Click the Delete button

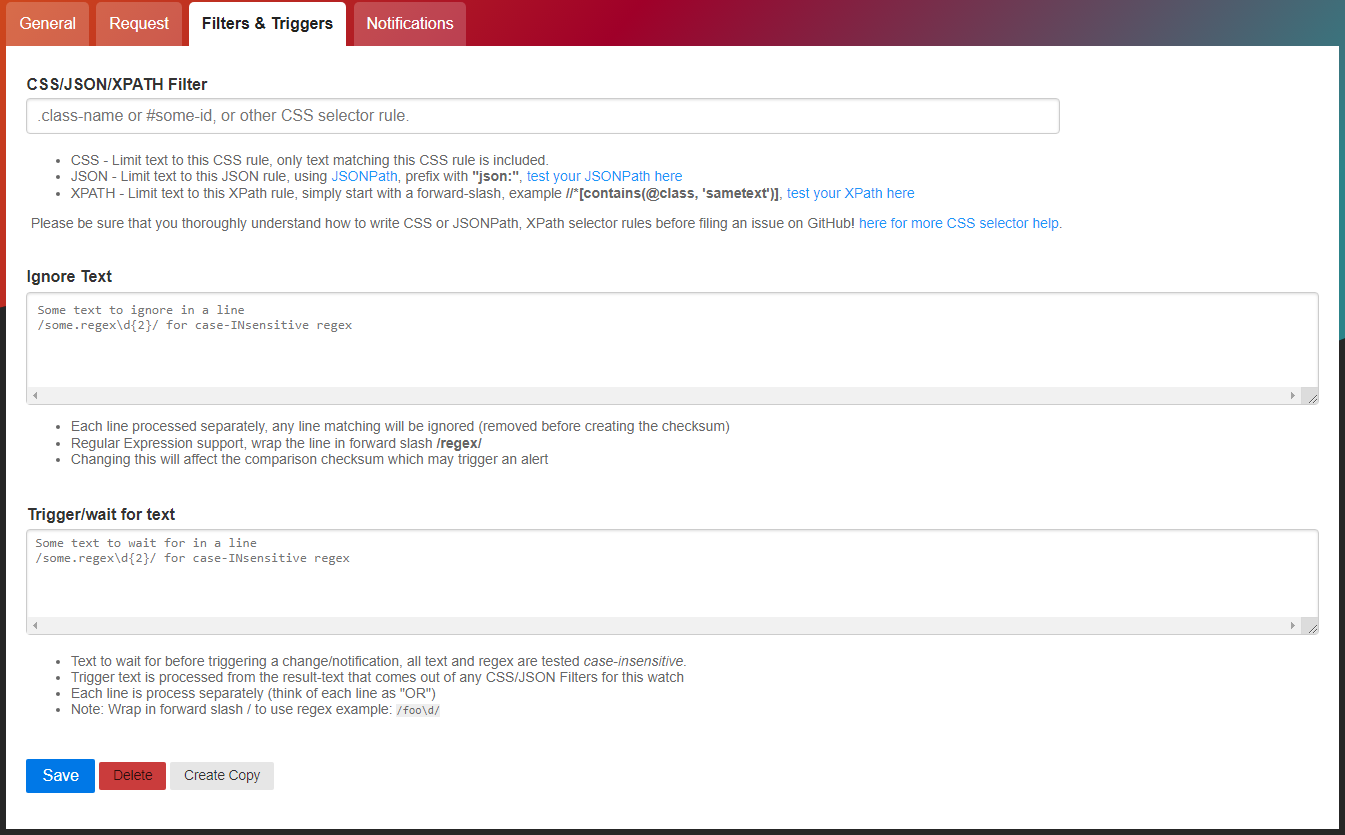click(132, 775)
